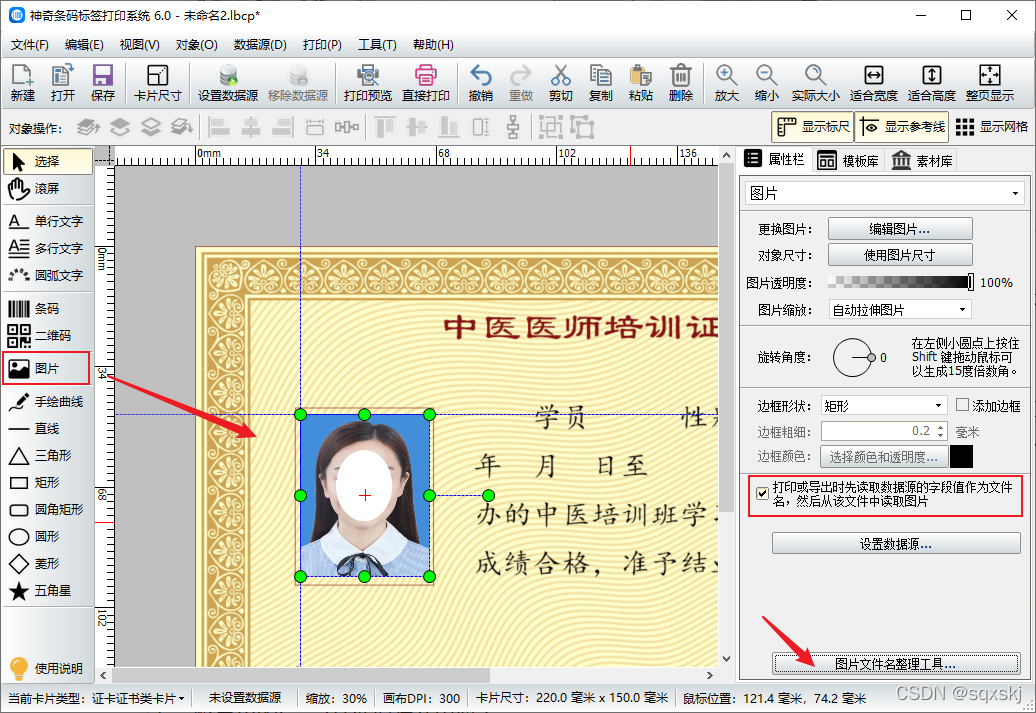Click the 放大 zoom in icon

(x=727, y=83)
